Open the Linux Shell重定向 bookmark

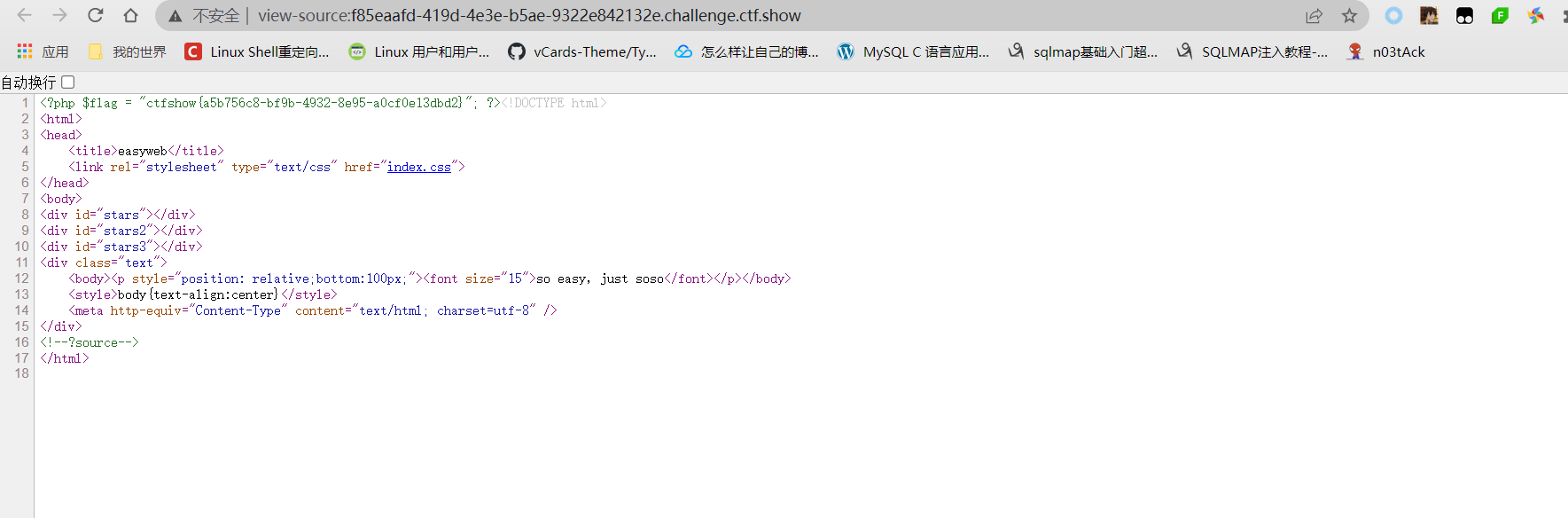257,51
